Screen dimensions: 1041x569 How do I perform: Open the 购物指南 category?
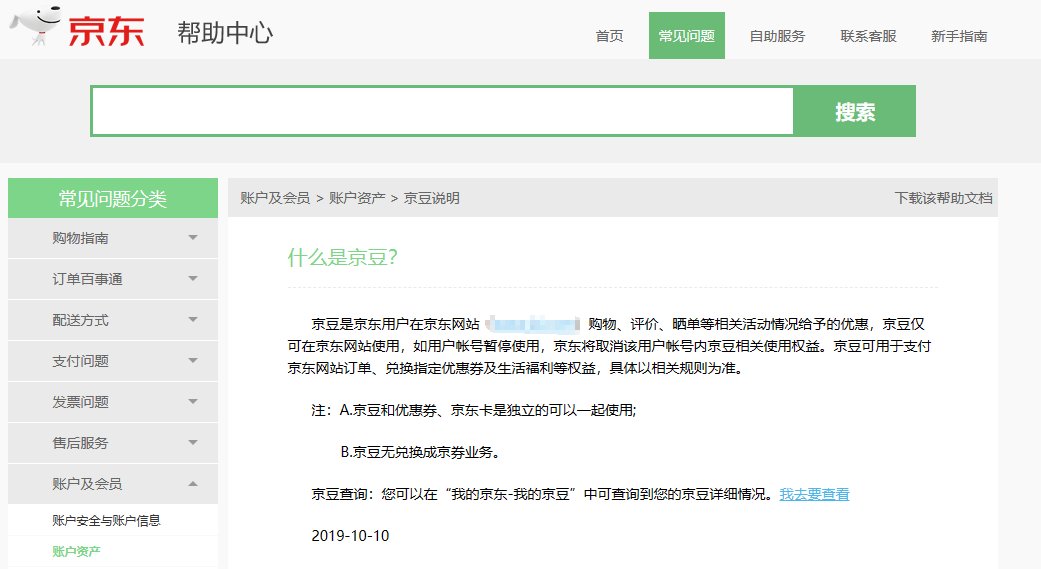tap(80, 238)
